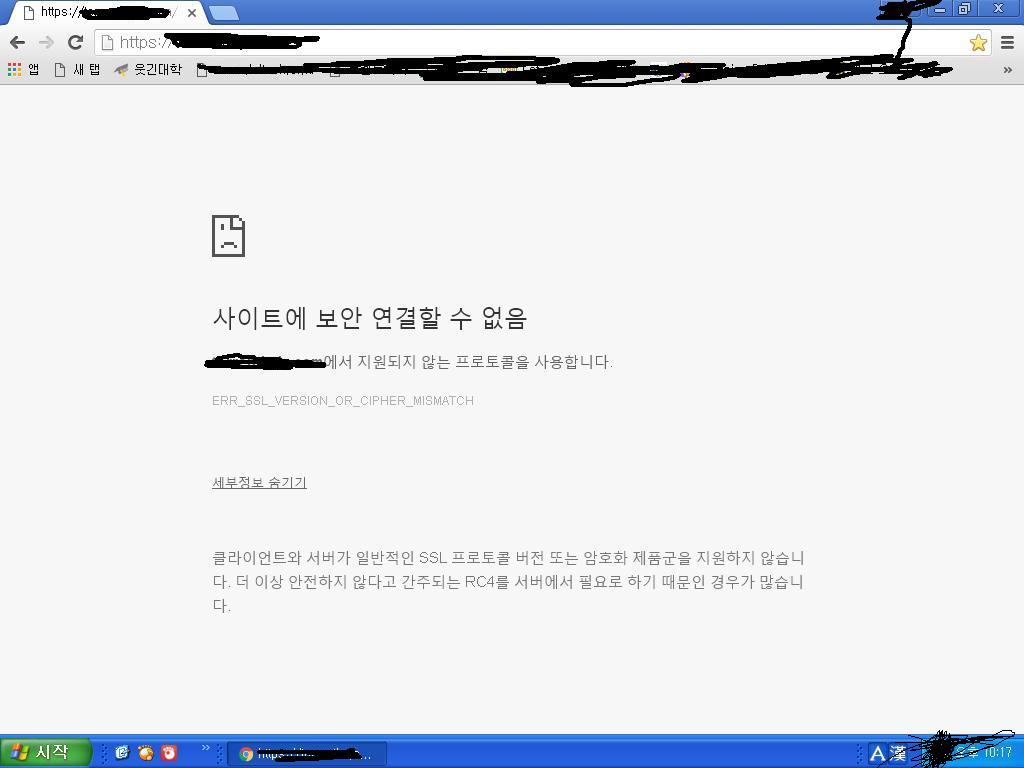Toggle the IME A input mode indicator

click(x=876, y=754)
